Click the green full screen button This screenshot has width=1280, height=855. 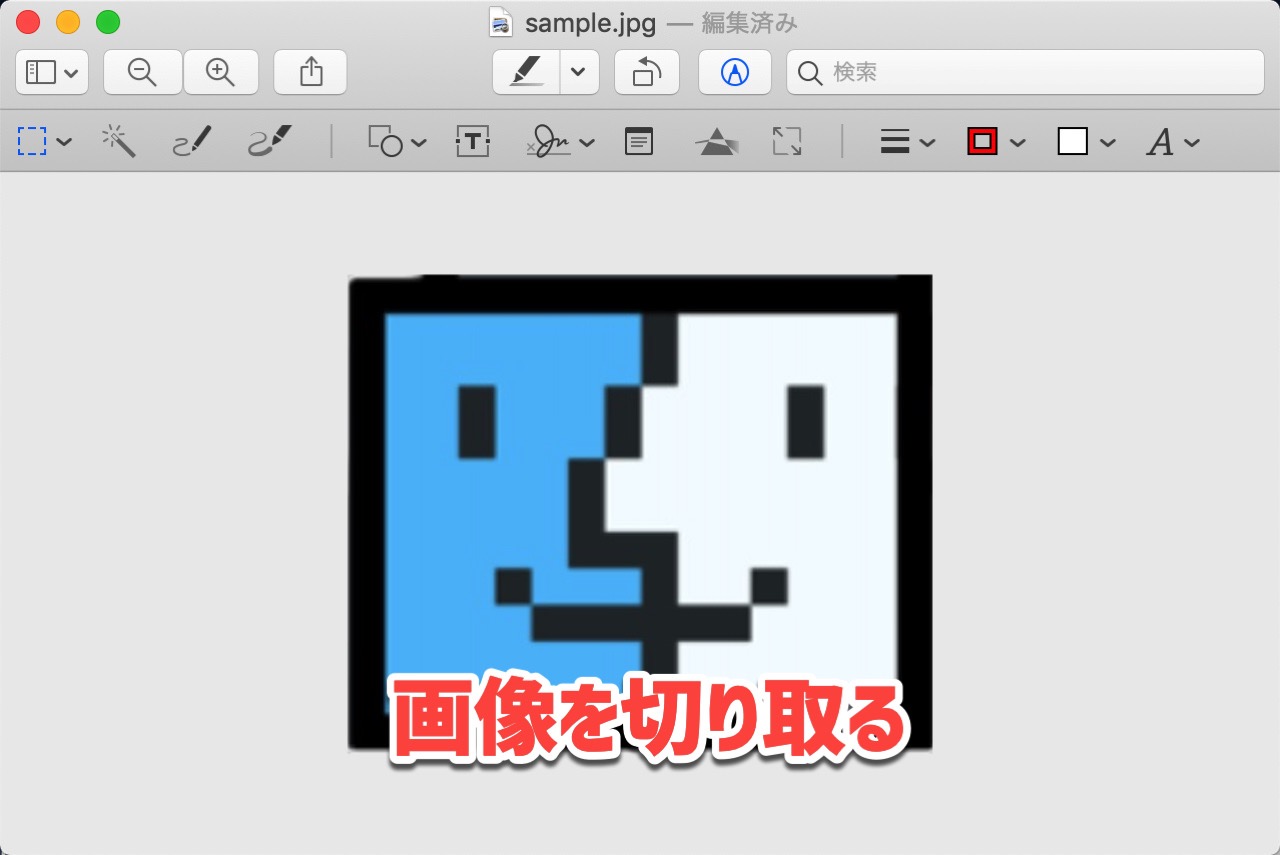[x=108, y=22]
